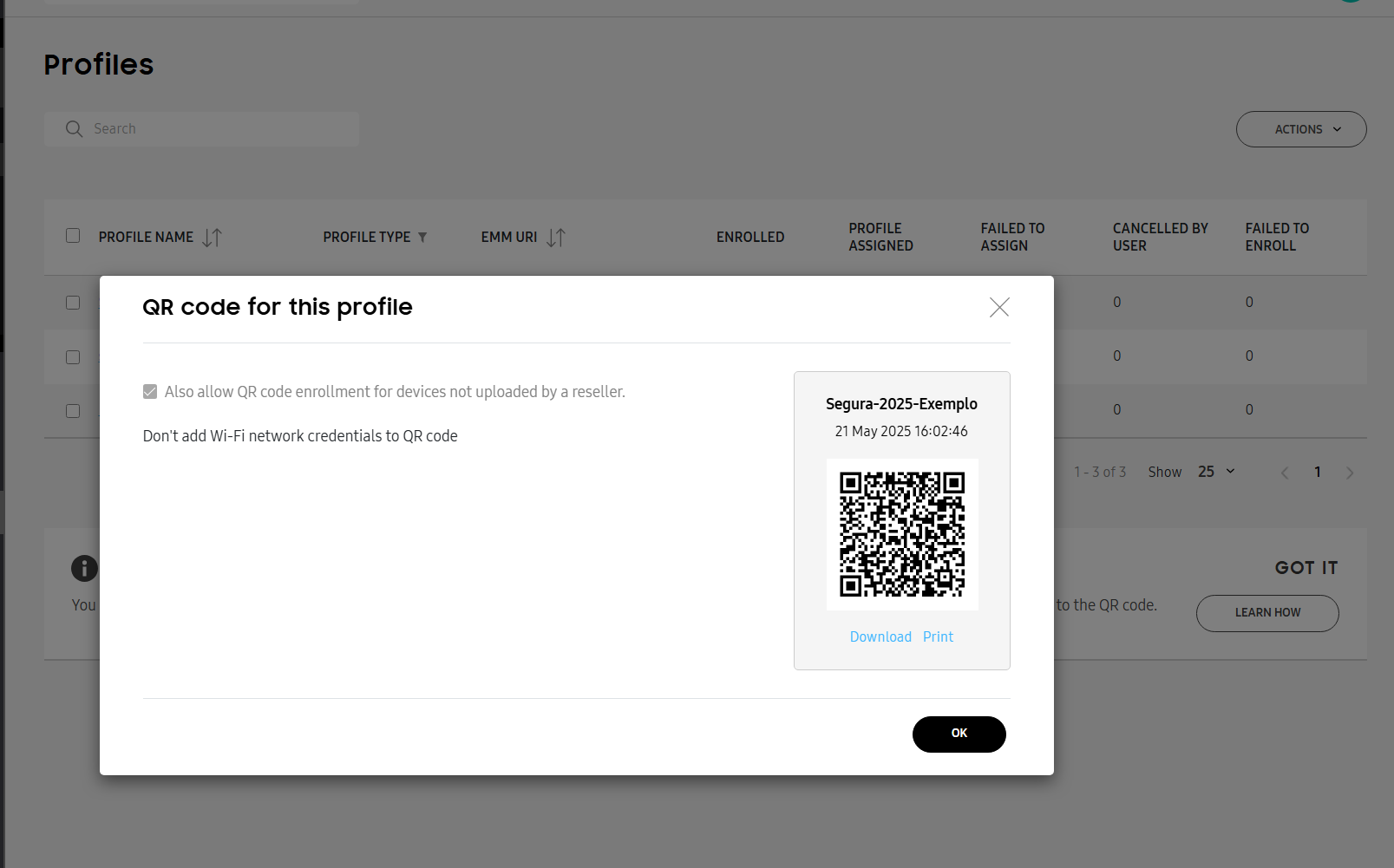Click GOT IT to dismiss info banner

[1306, 568]
